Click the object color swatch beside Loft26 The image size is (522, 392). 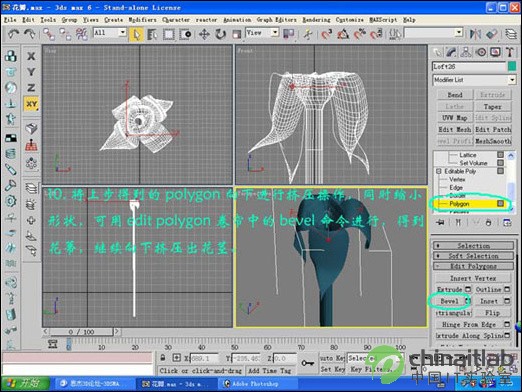click(x=512, y=66)
